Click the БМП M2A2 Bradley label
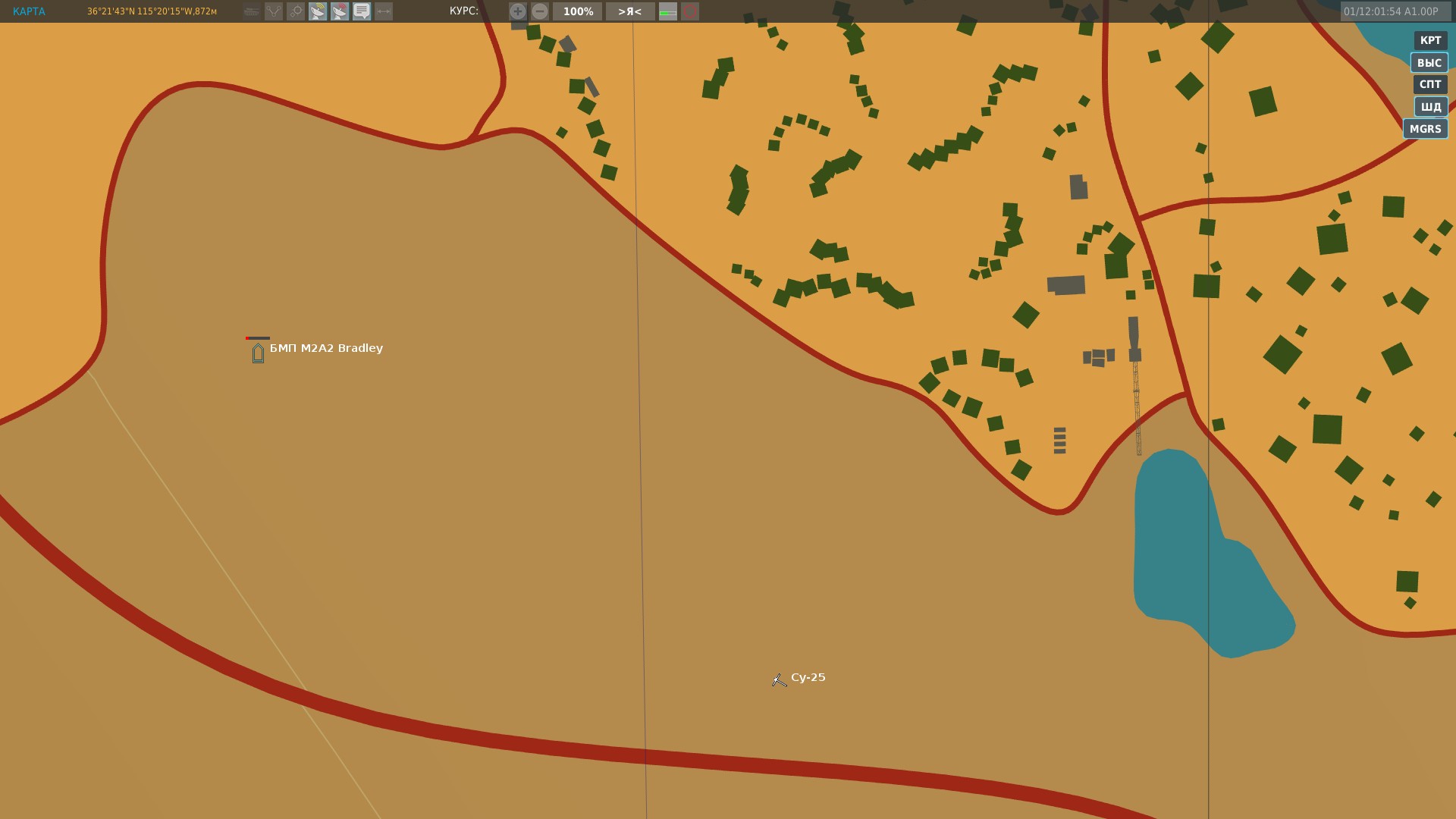Viewport: 1456px width, 819px height. (x=326, y=348)
